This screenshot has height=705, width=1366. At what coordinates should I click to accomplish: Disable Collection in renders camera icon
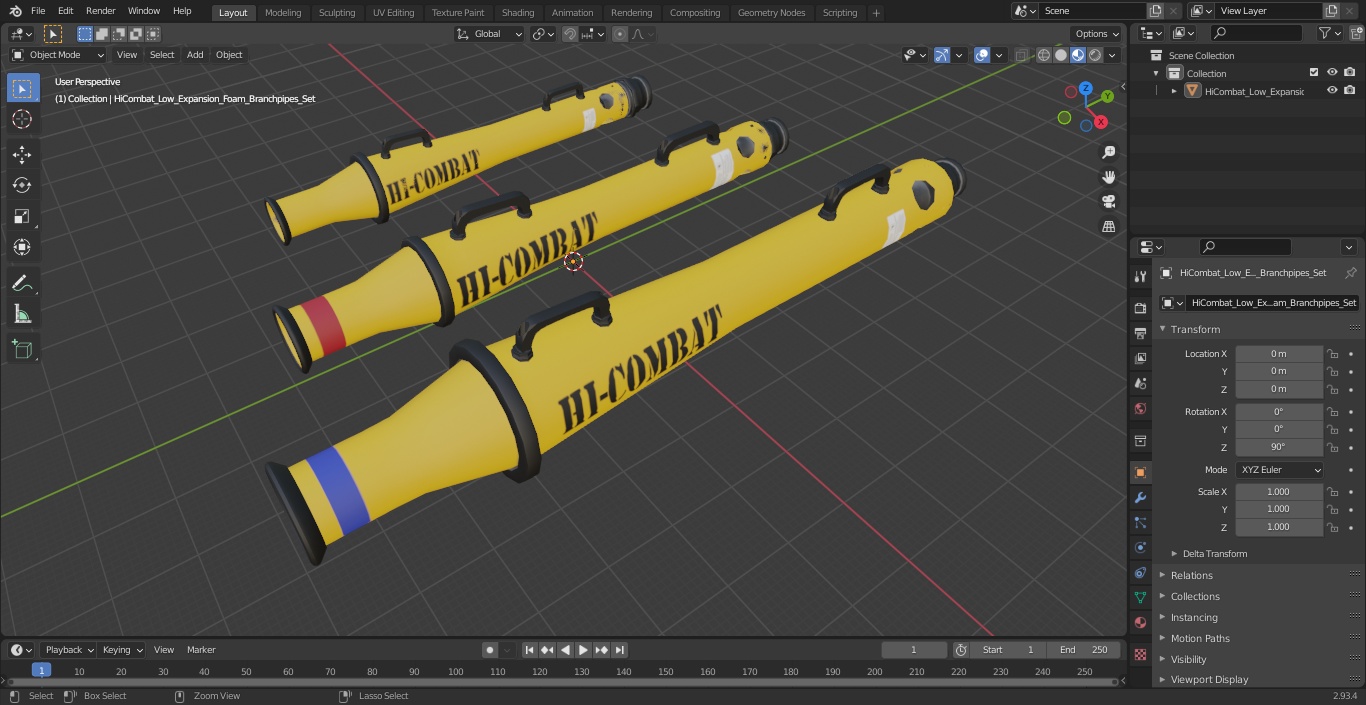[1350, 73]
